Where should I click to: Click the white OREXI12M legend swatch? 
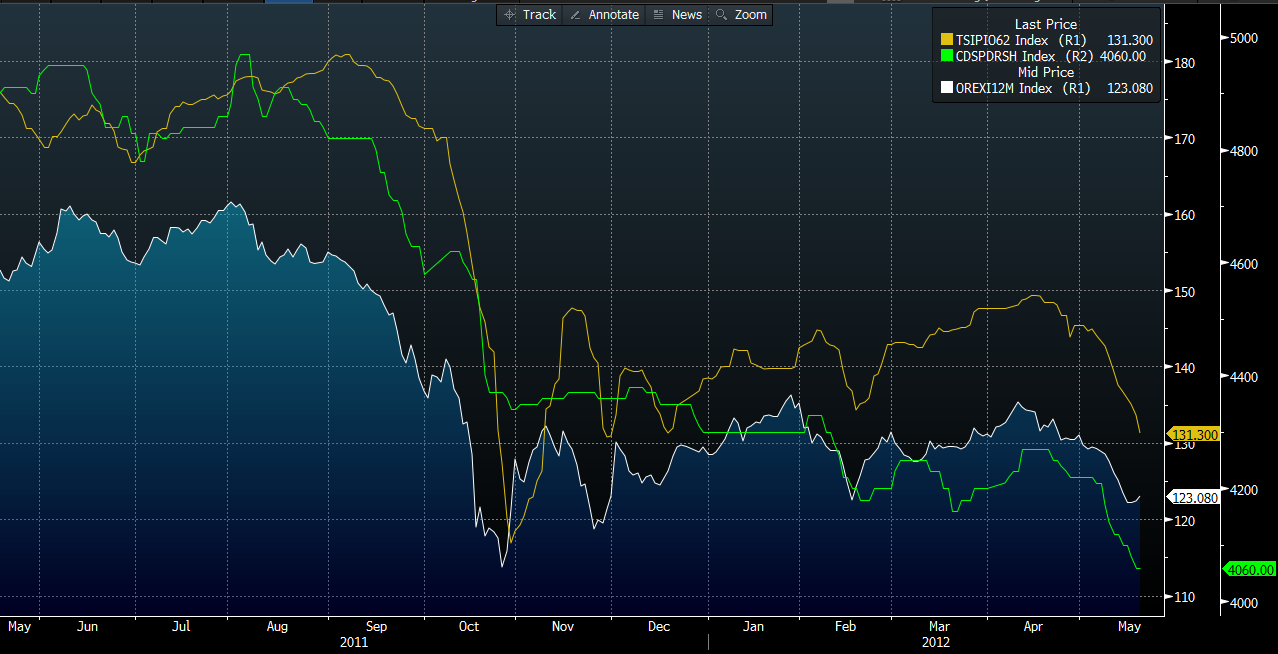tap(947, 88)
